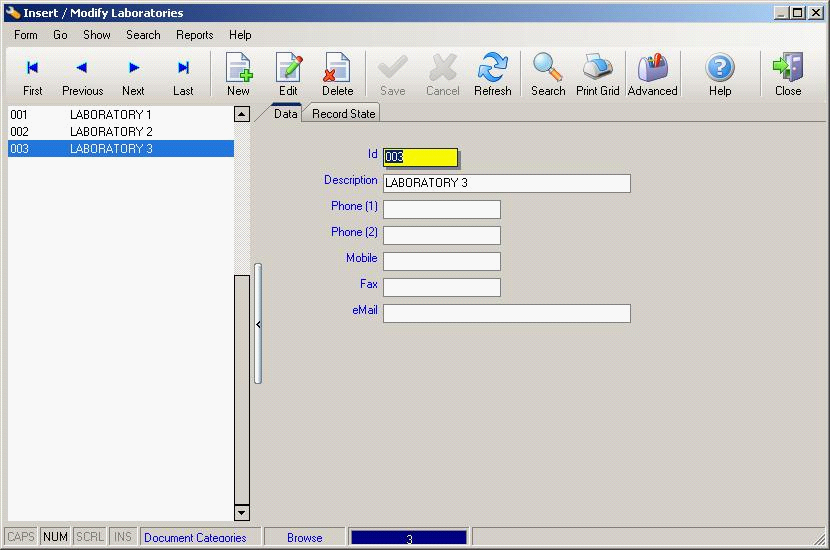Viewport: 830px width, 550px height.
Task: Click the Mobile input field
Action: click(x=441, y=261)
